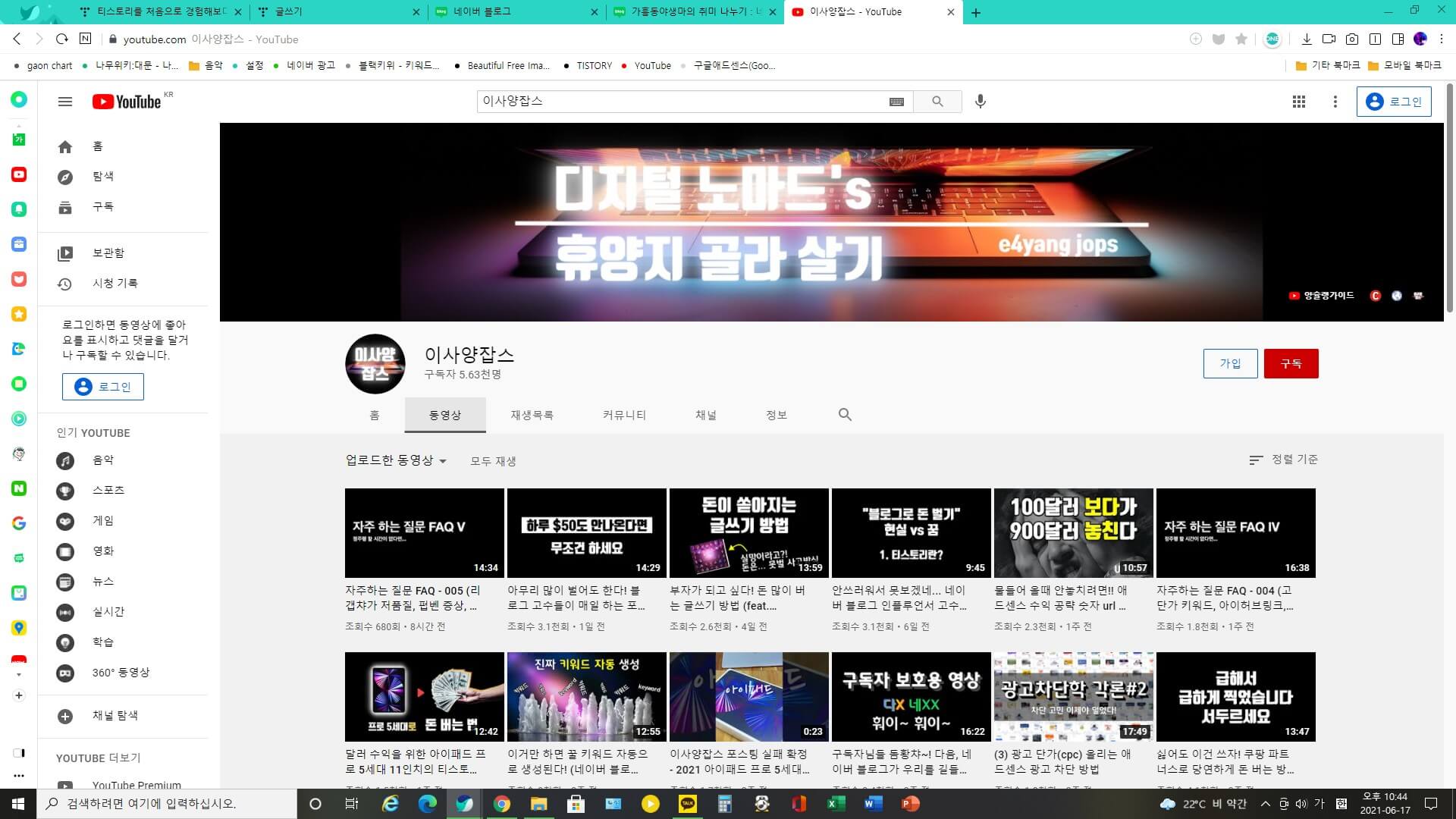Click the Join (가입) button

(1230, 363)
